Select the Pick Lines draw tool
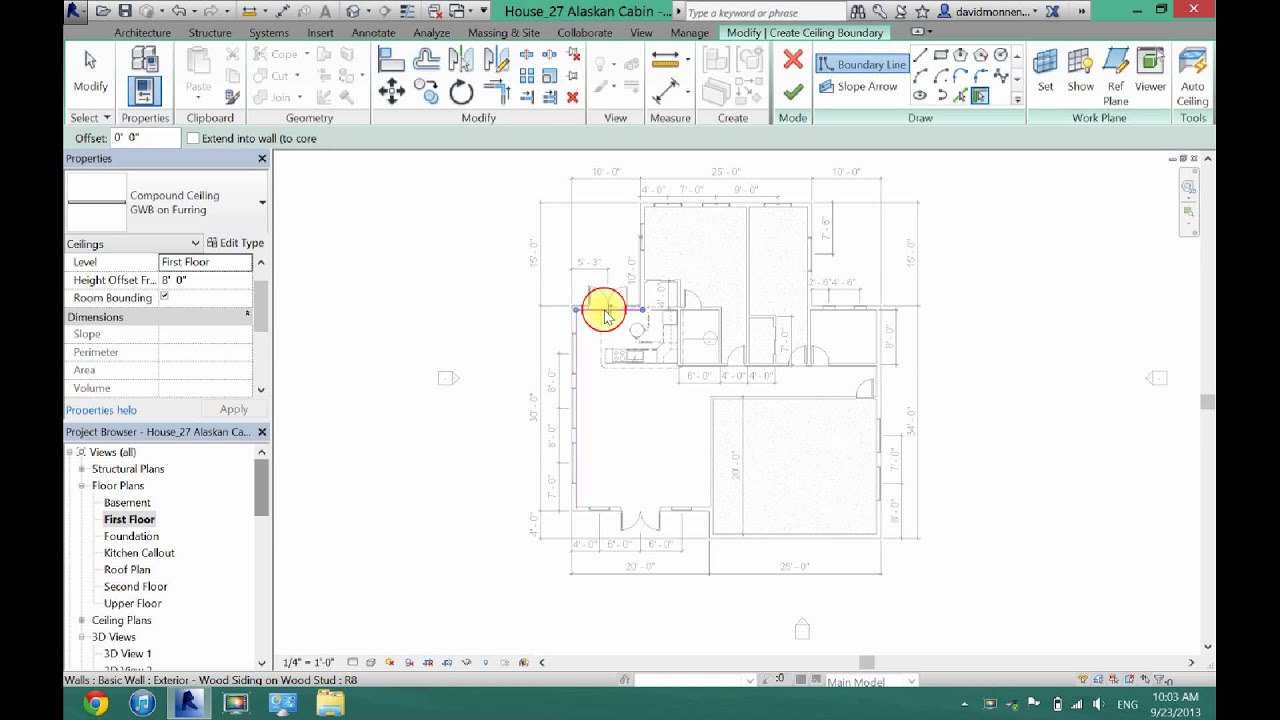The height and width of the screenshot is (720, 1280). tap(961, 96)
